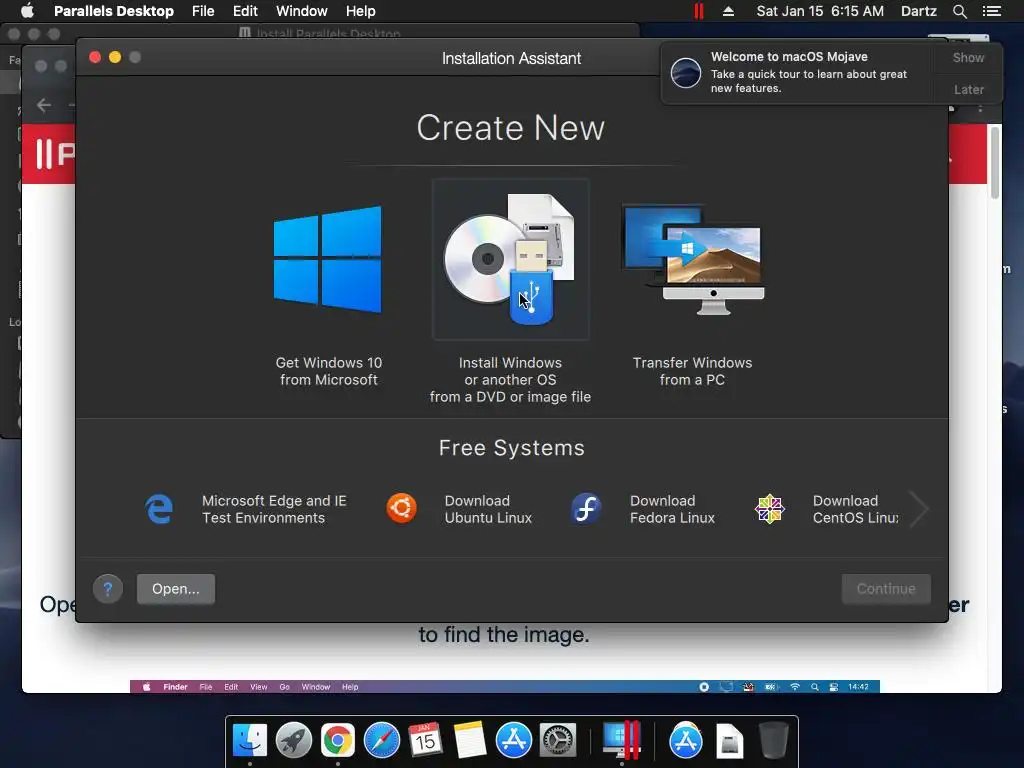Click Download CentOS Linux label

click(x=856, y=509)
